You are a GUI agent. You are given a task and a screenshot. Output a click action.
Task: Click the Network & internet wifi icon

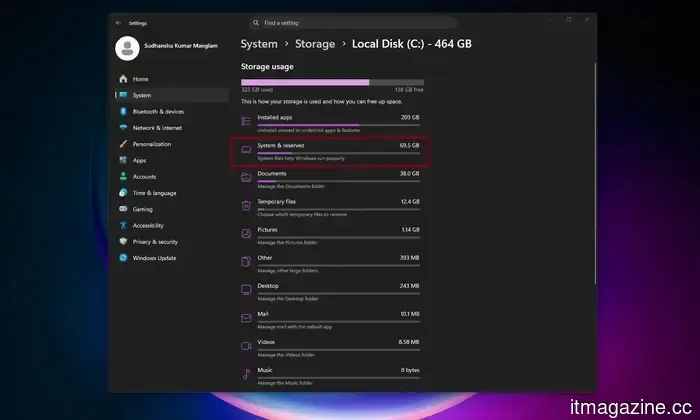(x=123, y=128)
